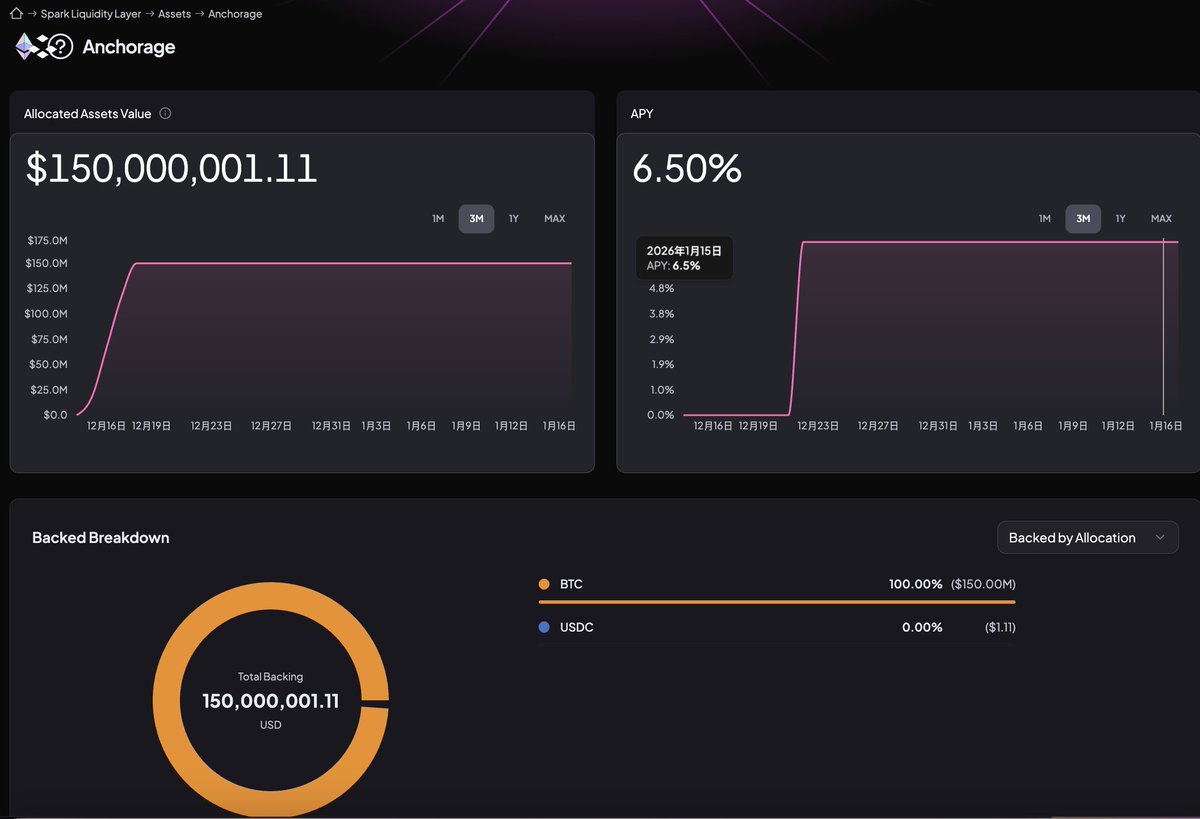Click the chevron arrow in Backed by Allocation
1200x819 pixels.
pyautogui.click(x=1160, y=537)
